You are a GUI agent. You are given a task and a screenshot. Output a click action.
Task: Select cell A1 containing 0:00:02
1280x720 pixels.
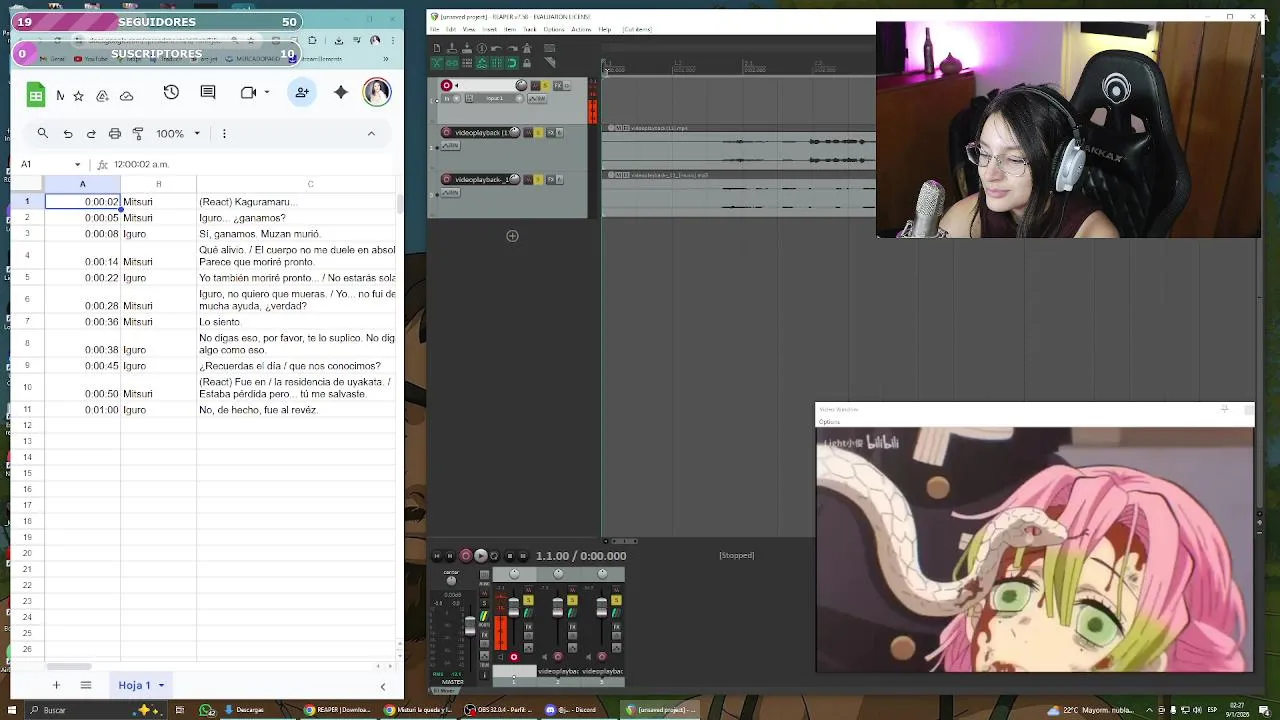click(x=83, y=202)
